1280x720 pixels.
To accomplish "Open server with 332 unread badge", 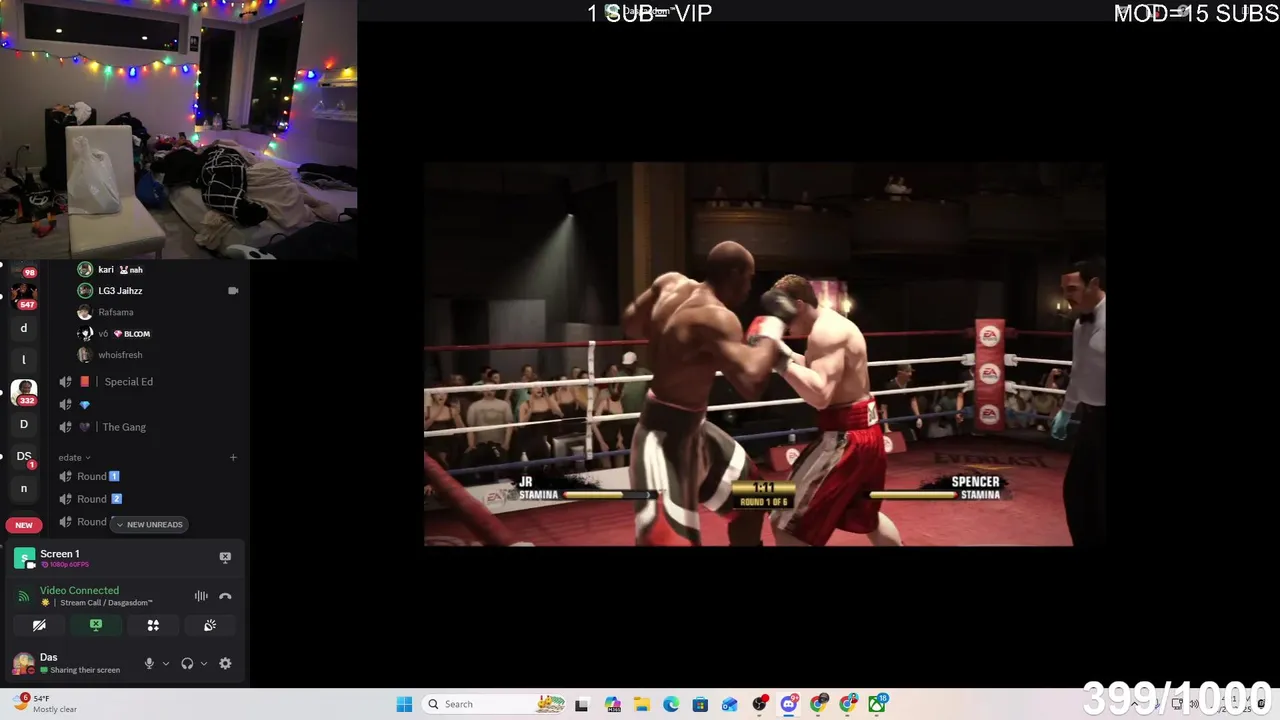I will point(24,391).
